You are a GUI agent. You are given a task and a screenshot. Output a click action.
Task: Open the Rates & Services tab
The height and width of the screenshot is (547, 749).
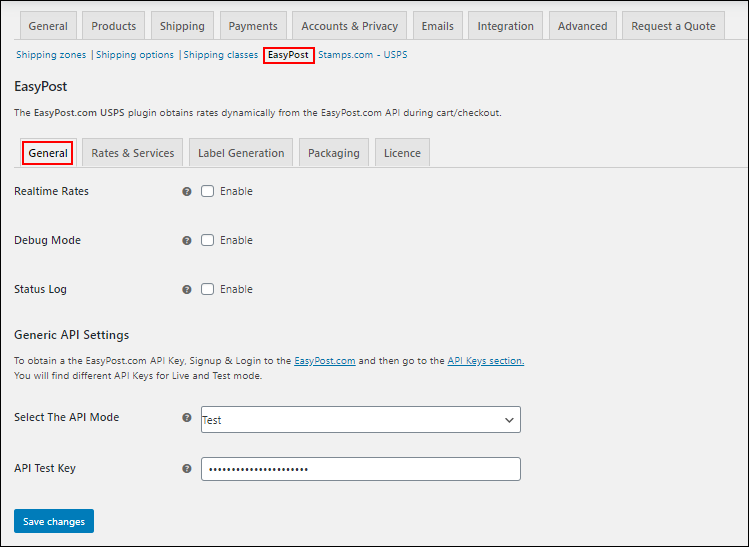[133, 153]
